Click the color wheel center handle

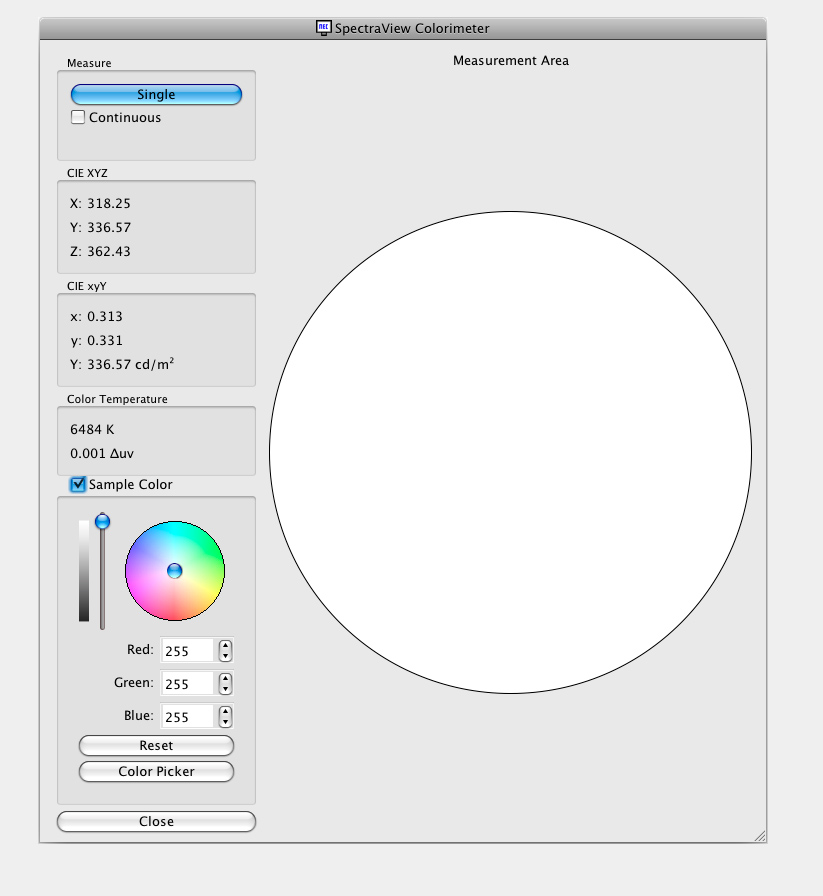tap(174, 570)
